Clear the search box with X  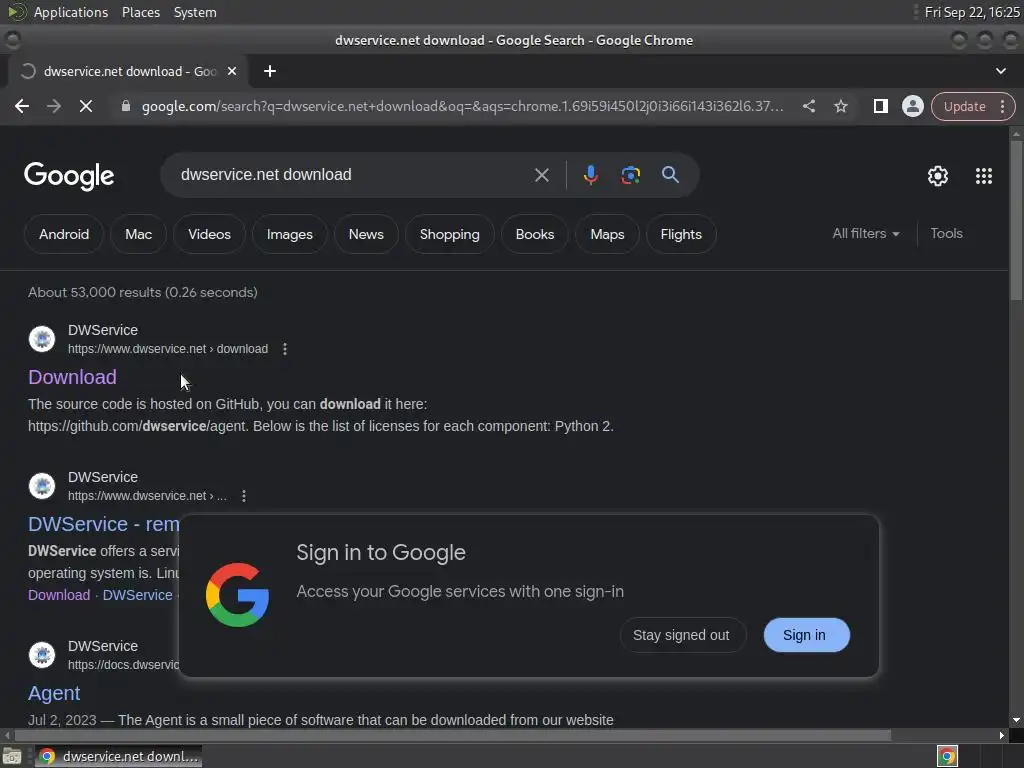point(541,175)
